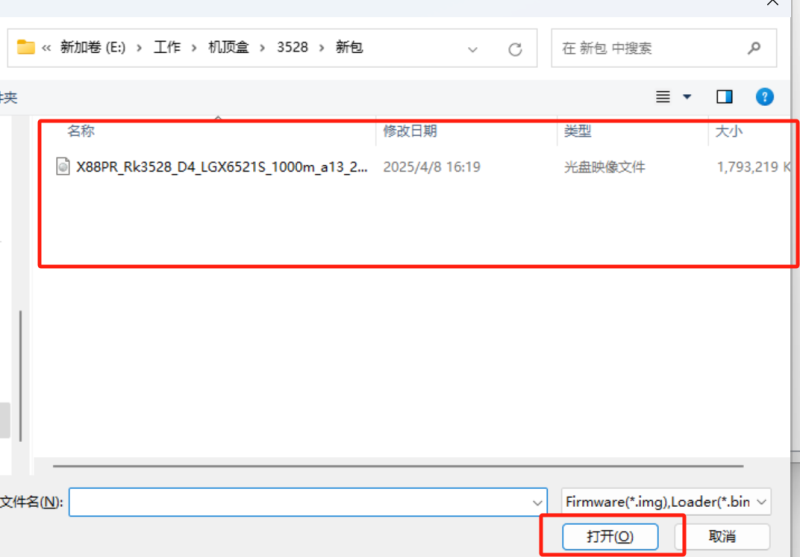The height and width of the screenshot is (557, 800).
Task: Sort files by the 名称 column header
Action: click(81, 131)
